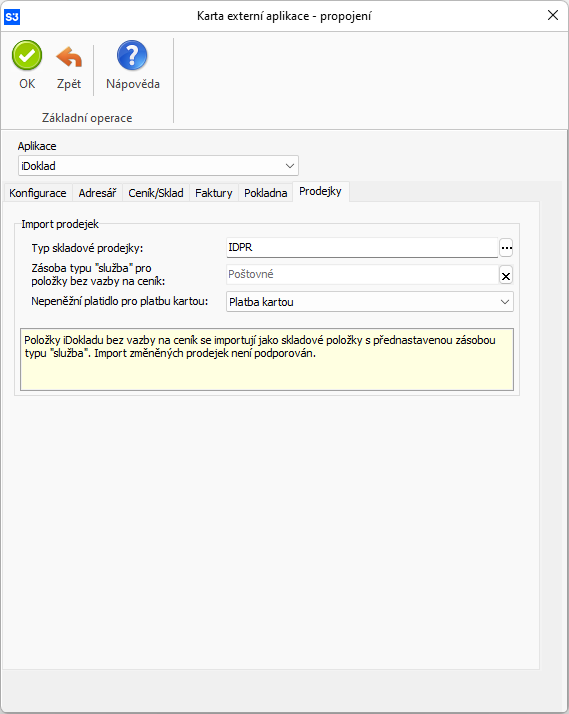Open browse dialog with ellipsis button
The image size is (569, 714).
click(x=506, y=248)
